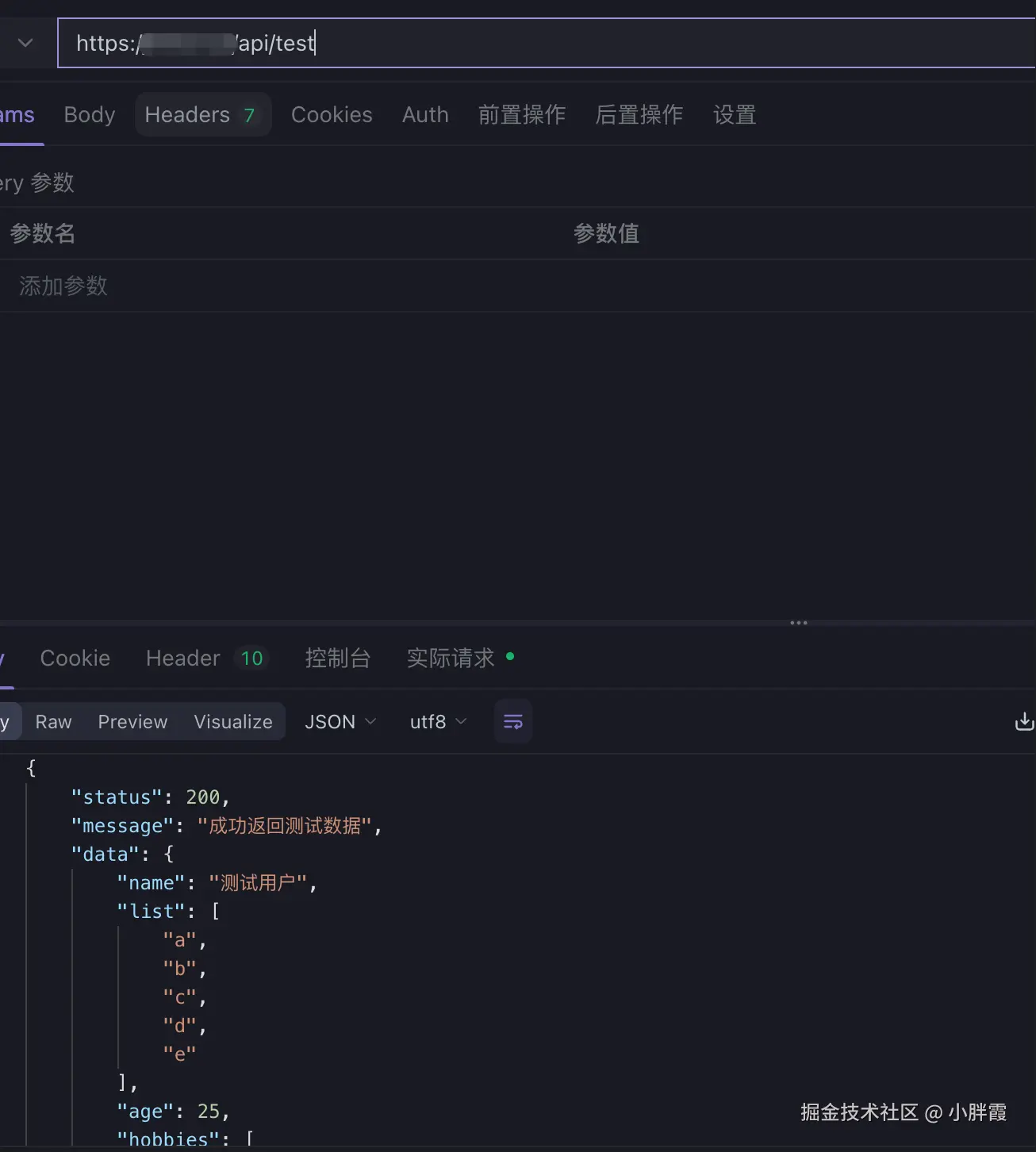Viewport: 1036px width, 1152px height.
Task: Focus the request URL input field
Action: click(x=547, y=43)
